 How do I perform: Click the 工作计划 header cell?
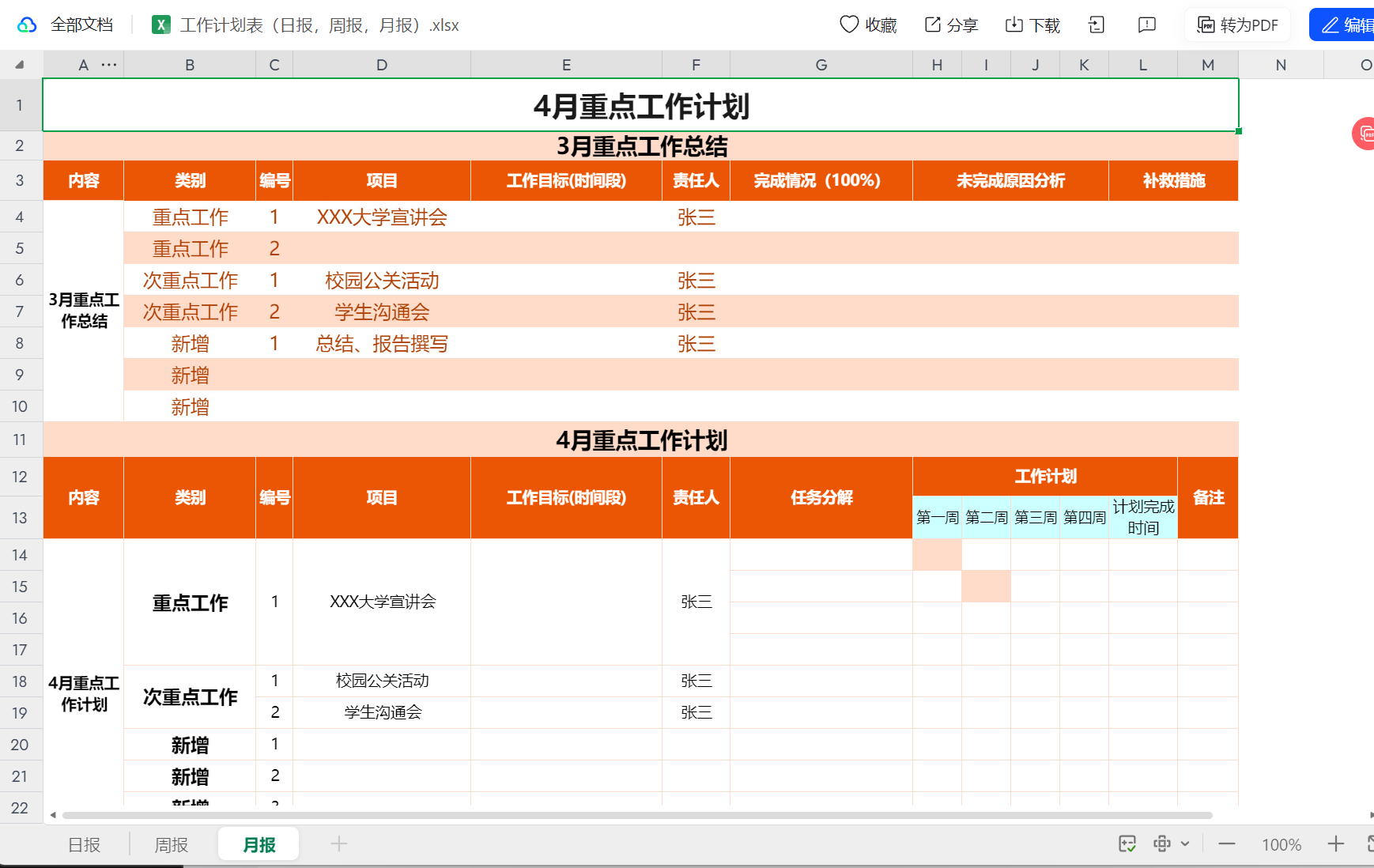(x=1045, y=476)
